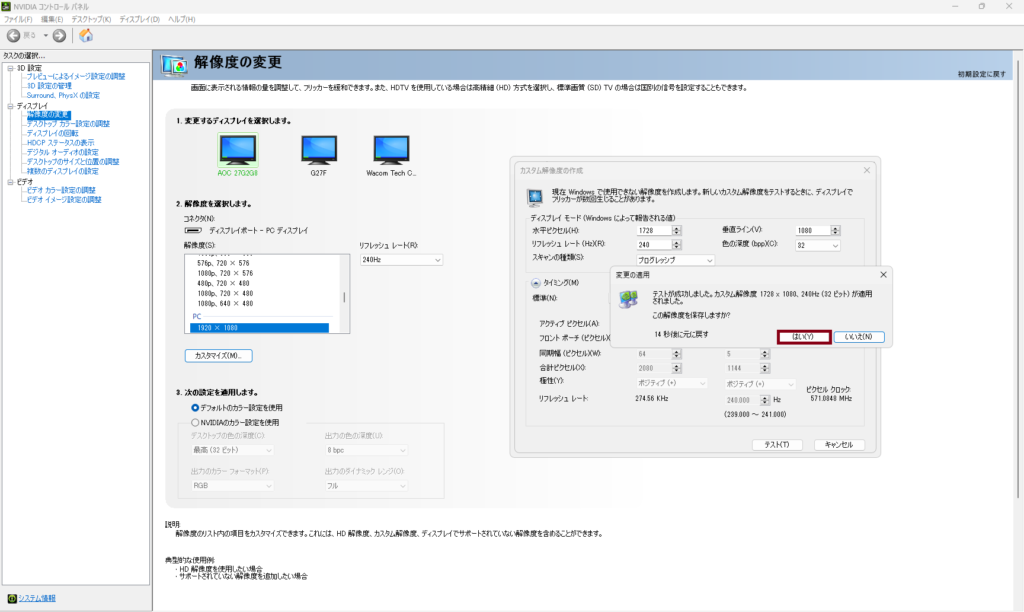Open the ファイル(F) menu
The image size is (1024, 612).
(18, 19)
